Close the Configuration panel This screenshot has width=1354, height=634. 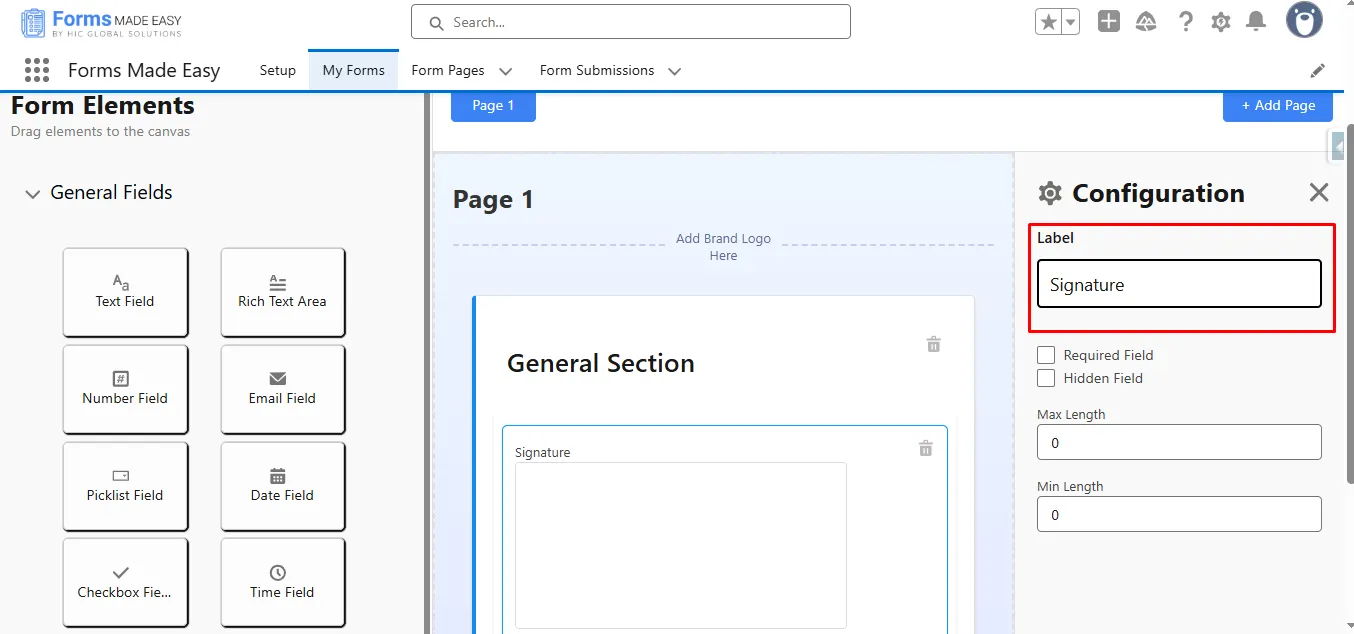click(x=1319, y=193)
